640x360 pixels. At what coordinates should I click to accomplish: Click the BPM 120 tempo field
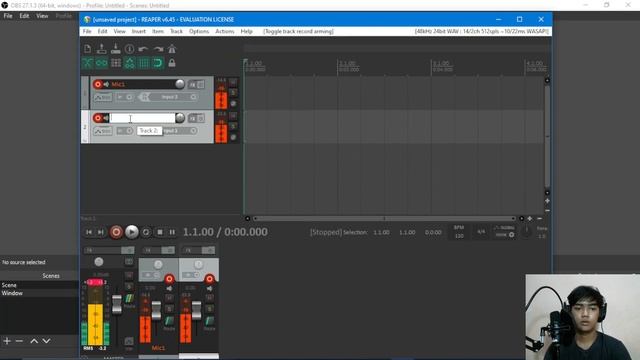[x=459, y=232]
